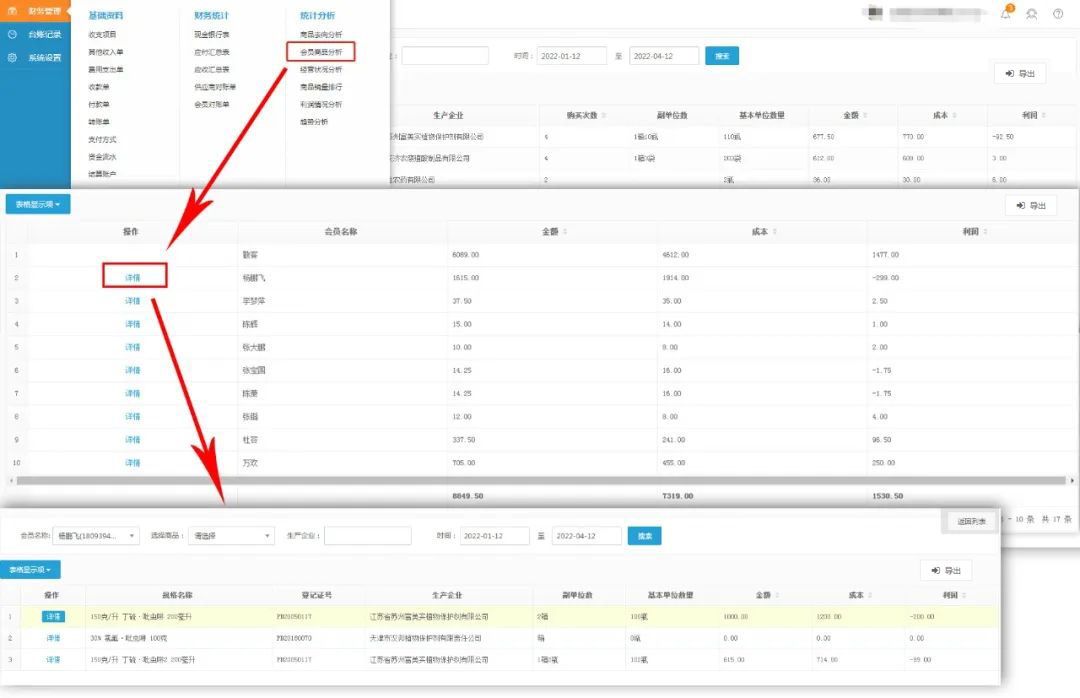Image resolution: width=1080 pixels, height=698 pixels.
Task: Click 台账记录 sidebar icon
Action: (x=12, y=34)
